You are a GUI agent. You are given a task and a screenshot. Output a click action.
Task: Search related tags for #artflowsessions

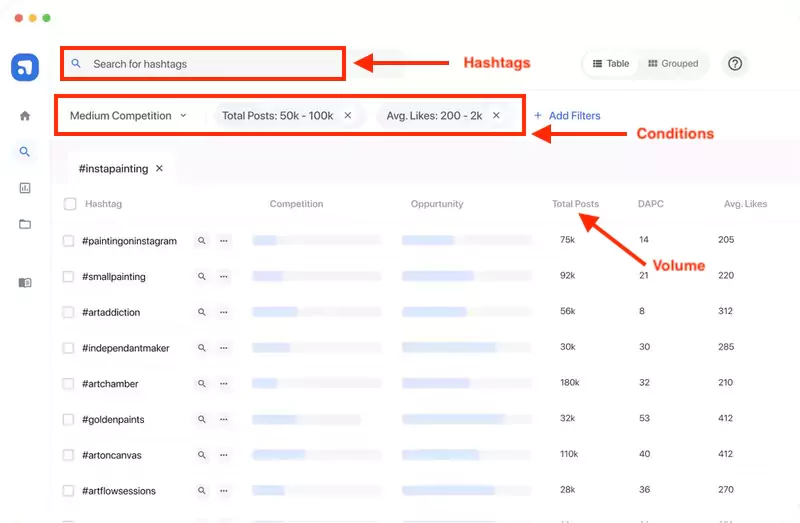click(202, 491)
